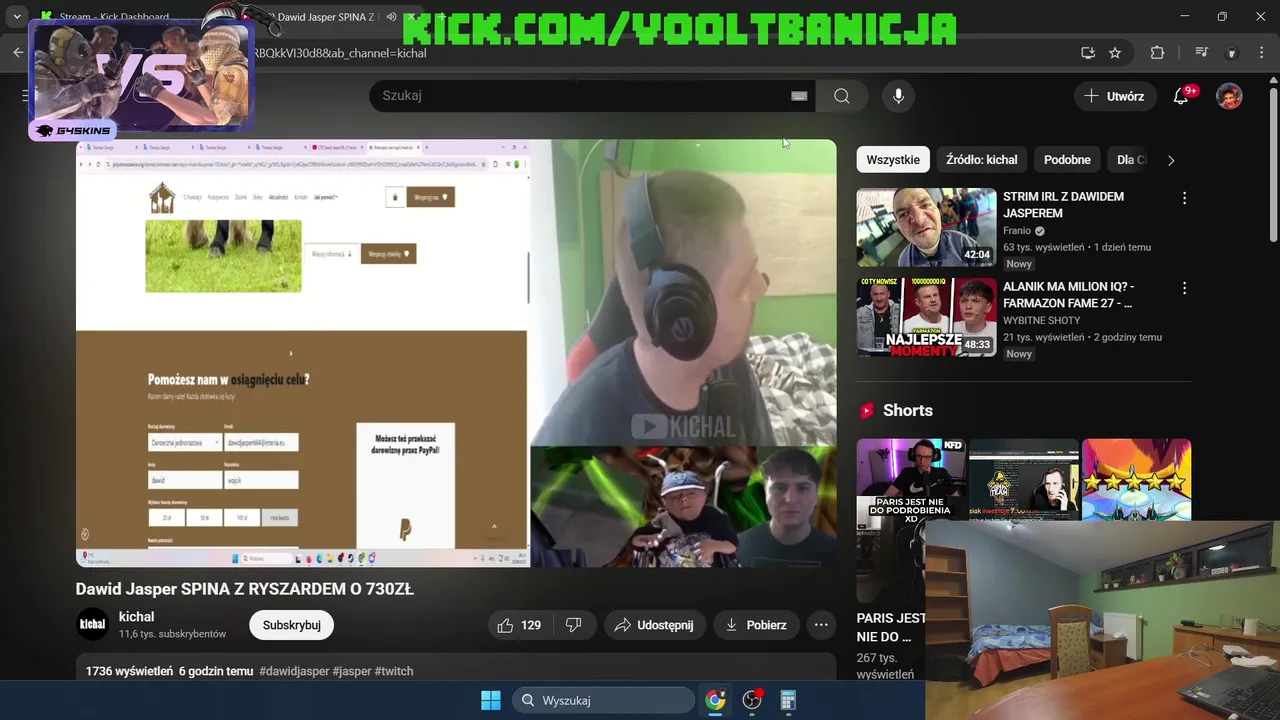Select the Źródło: kichal filter chip
Screen dimensions: 1280x720
[981, 160]
